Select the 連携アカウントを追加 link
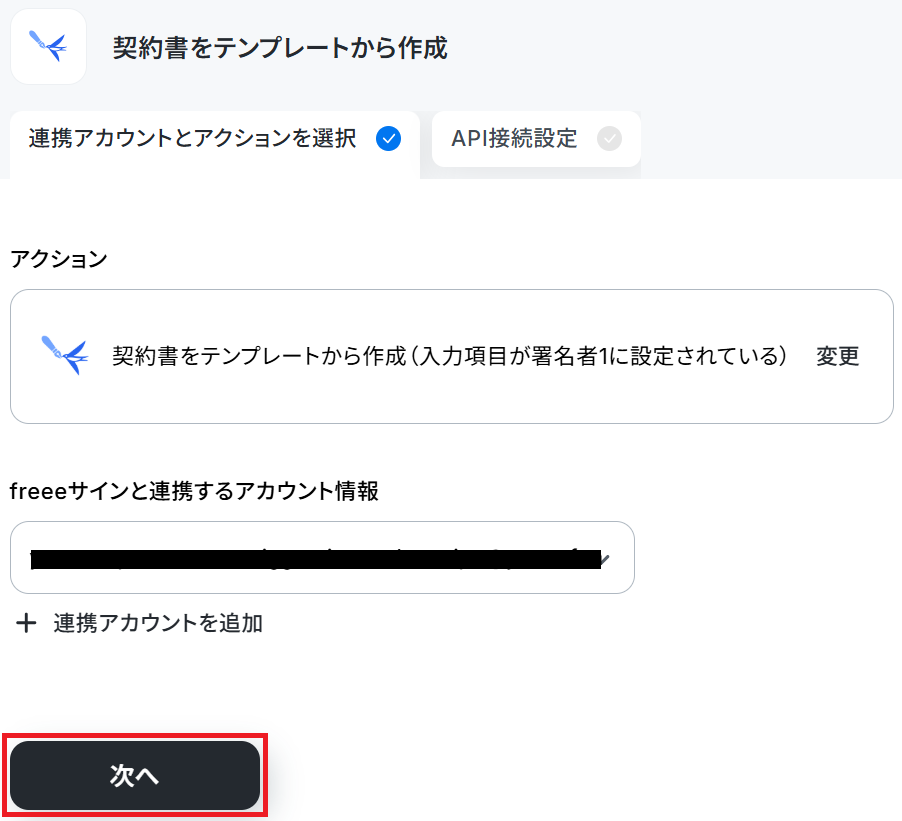Image resolution: width=902 pixels, height=821 pixels. click(158, 623)
